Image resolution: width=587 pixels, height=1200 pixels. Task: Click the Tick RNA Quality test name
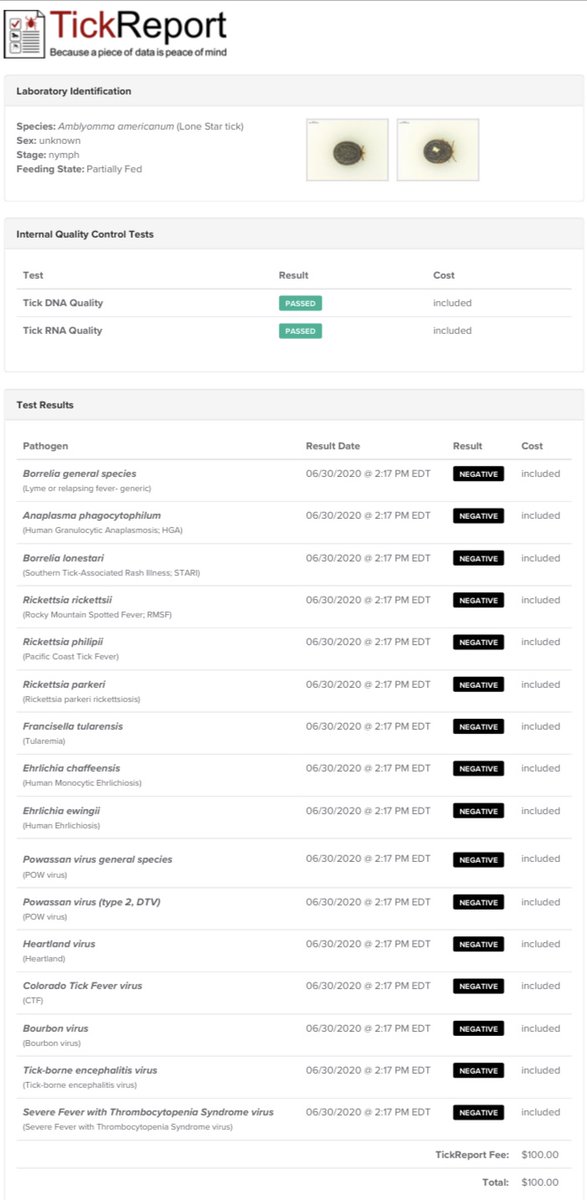click(63, 331)
